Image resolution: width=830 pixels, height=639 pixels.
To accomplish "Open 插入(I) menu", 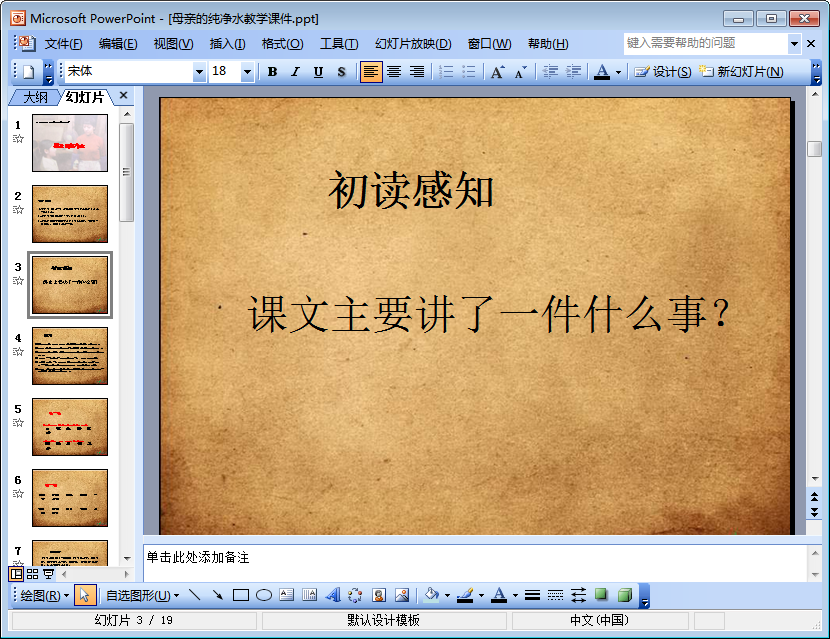I will (227, 44).
